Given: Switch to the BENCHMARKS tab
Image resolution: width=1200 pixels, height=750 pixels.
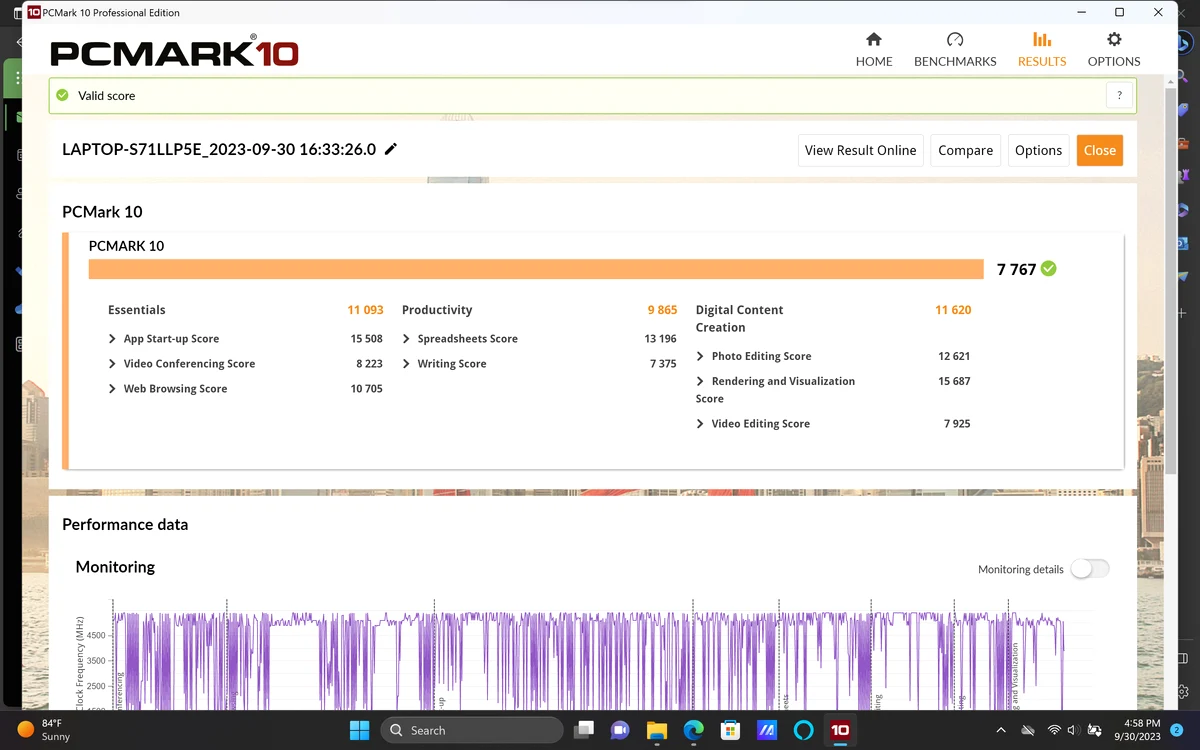Looking at the screenshot, I should (x=955, y=49).
